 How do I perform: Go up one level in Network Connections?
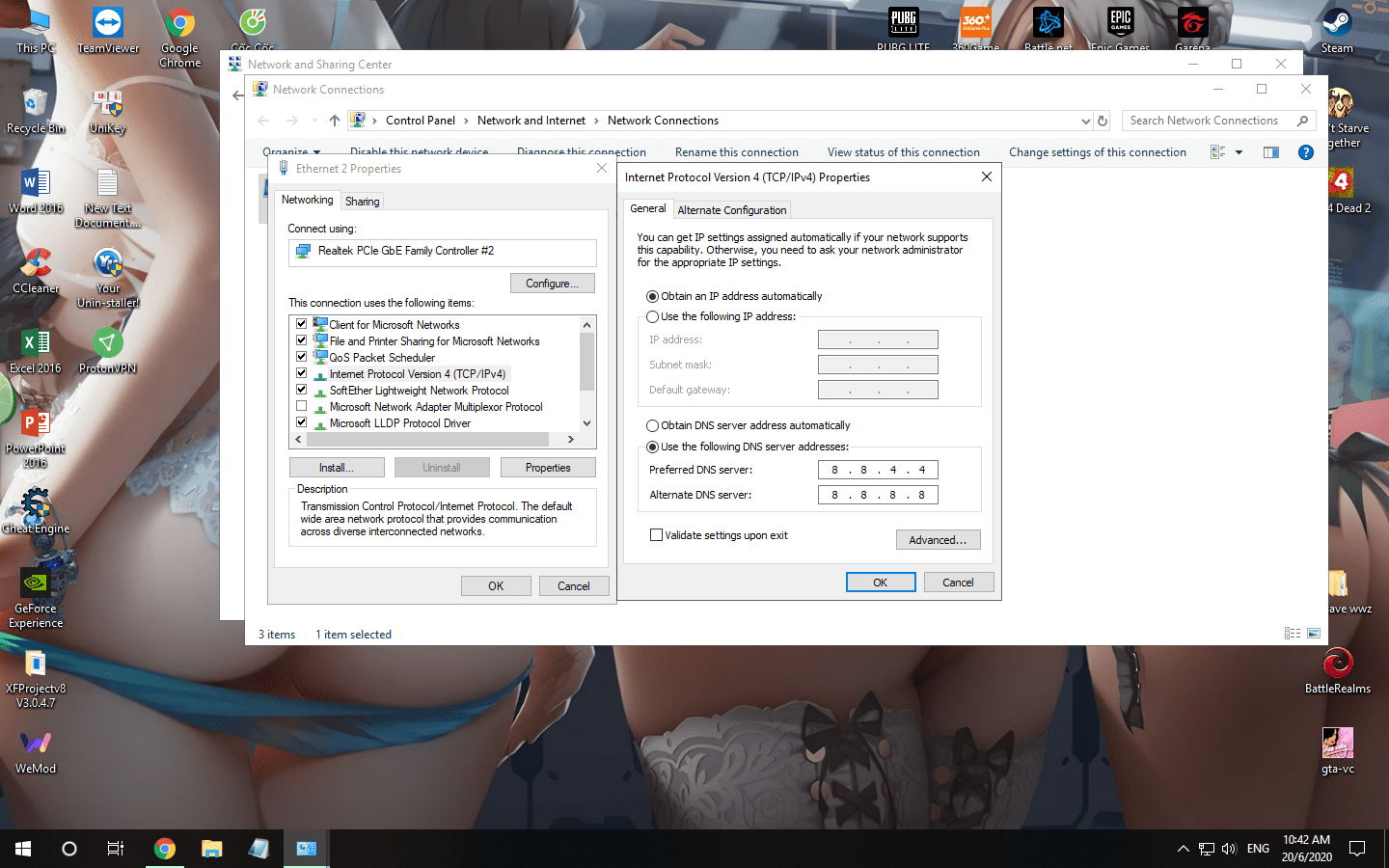[335, 121]
